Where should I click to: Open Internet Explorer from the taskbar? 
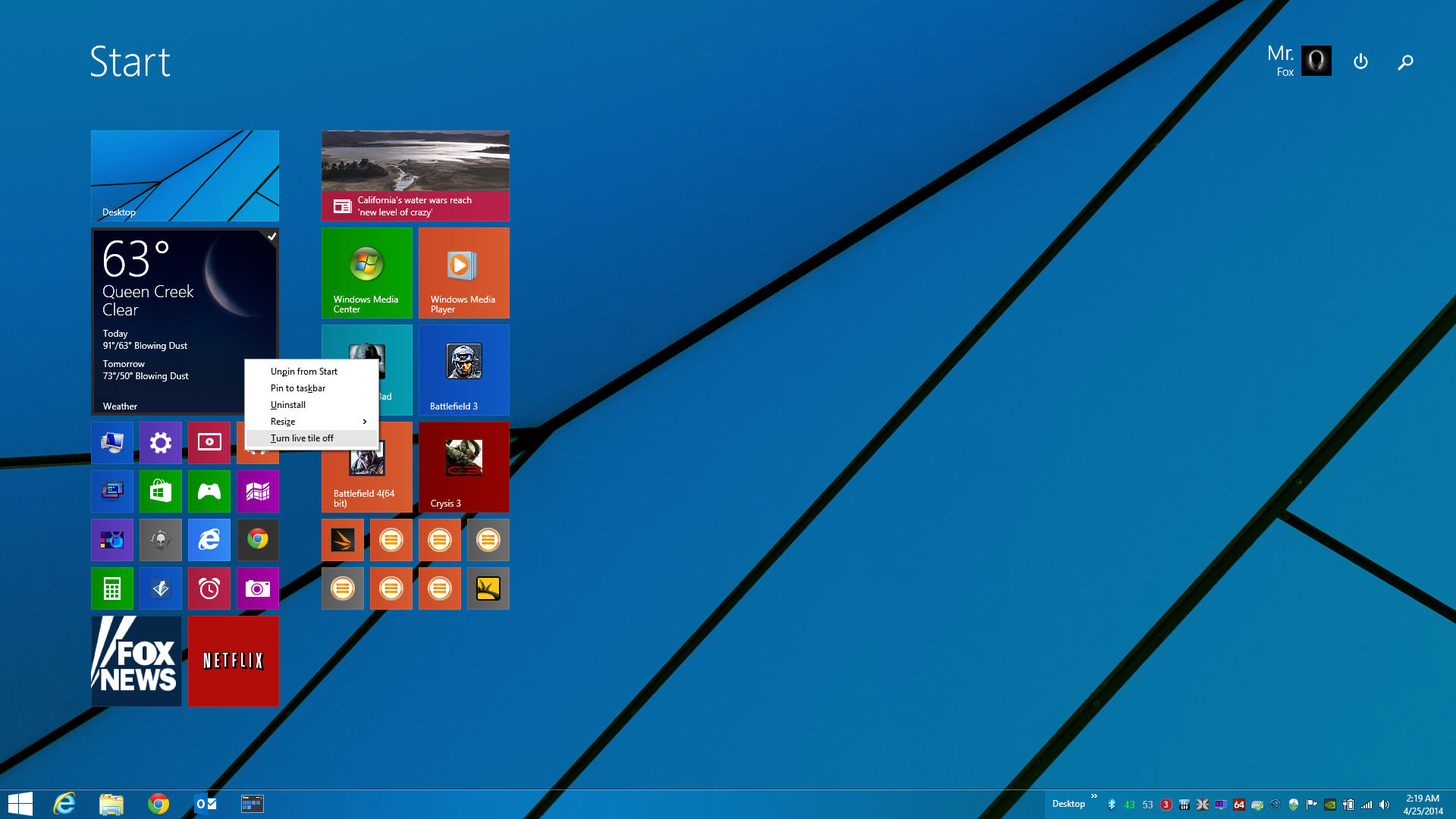pyautogui.click(x=64, y=804)
